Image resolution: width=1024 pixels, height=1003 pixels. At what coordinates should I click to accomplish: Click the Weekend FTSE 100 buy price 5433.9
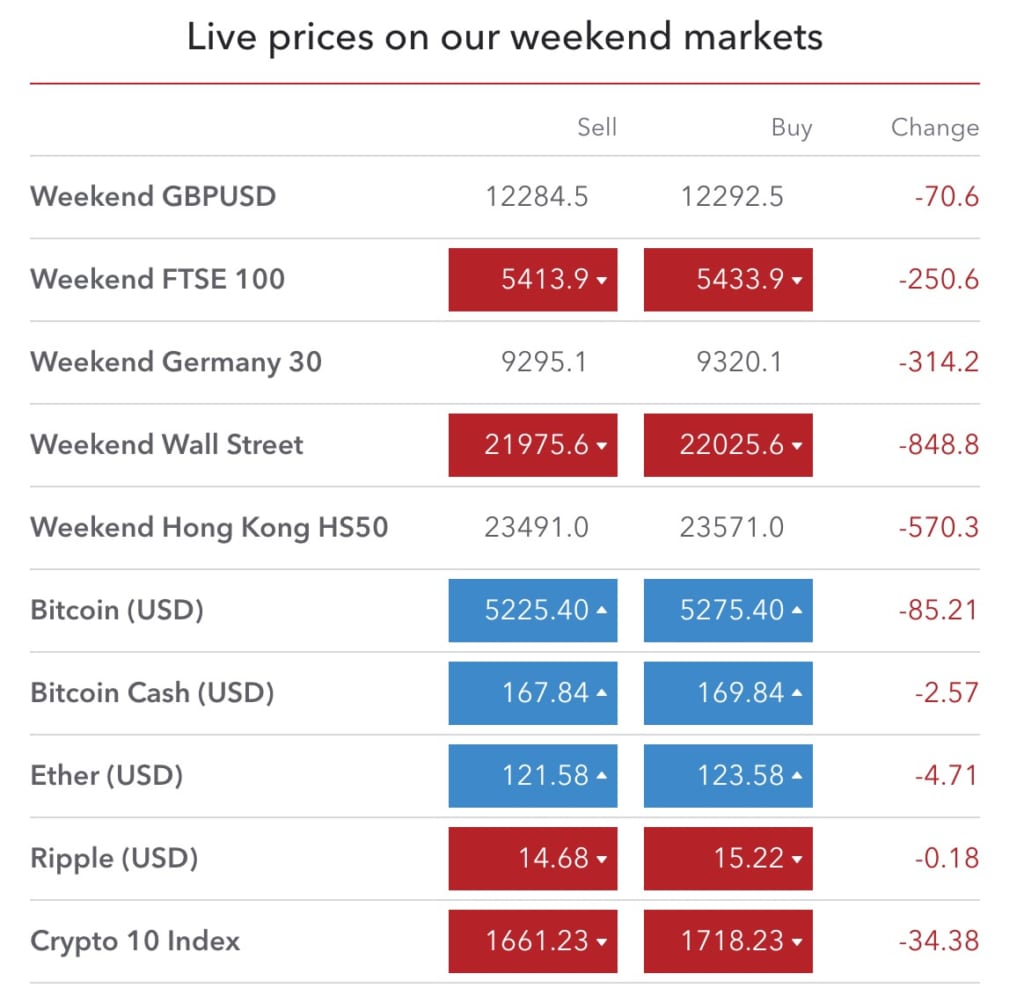click(x=728, y=279)
